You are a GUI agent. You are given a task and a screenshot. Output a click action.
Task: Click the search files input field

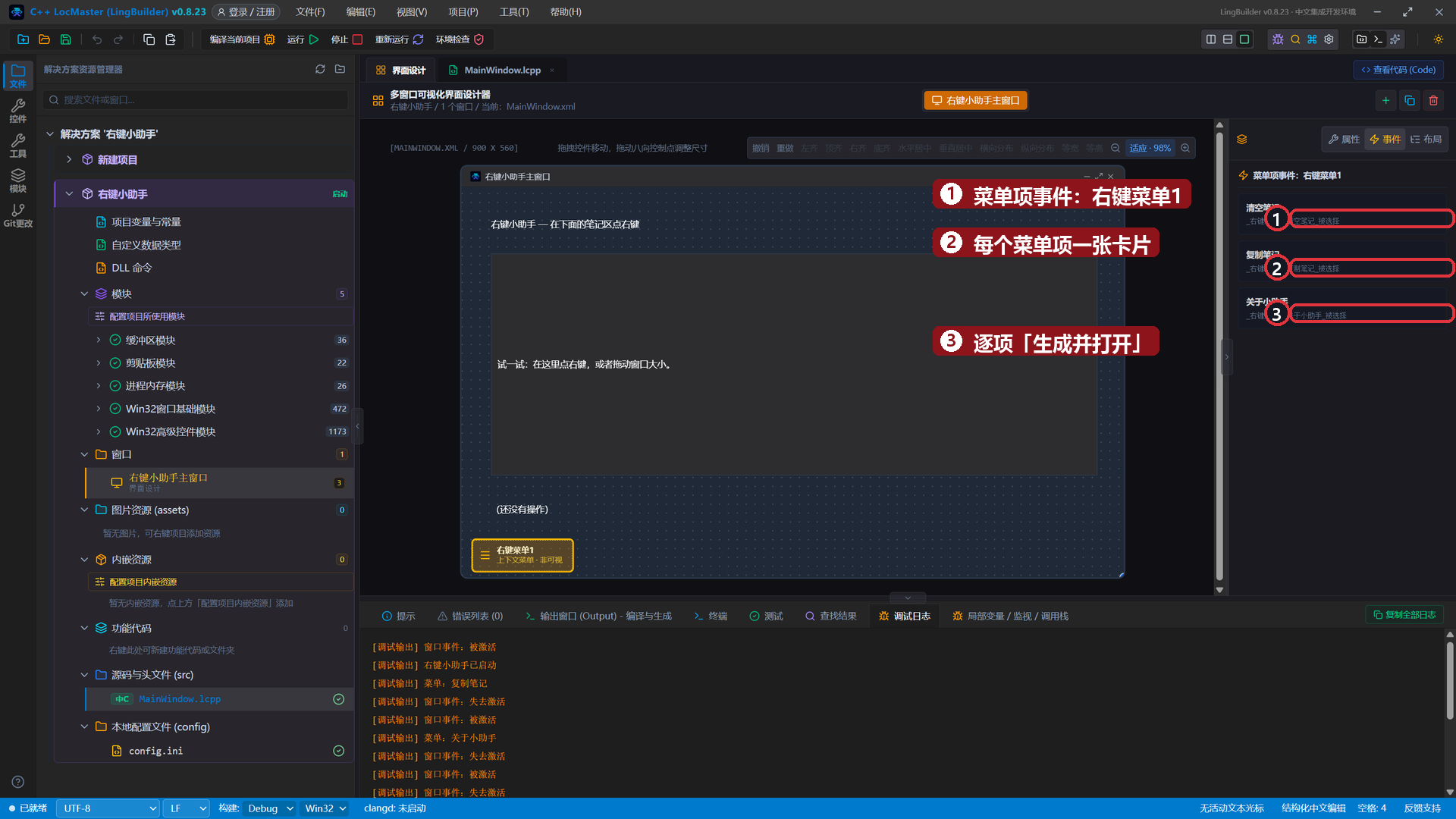[x=196, y=99]
